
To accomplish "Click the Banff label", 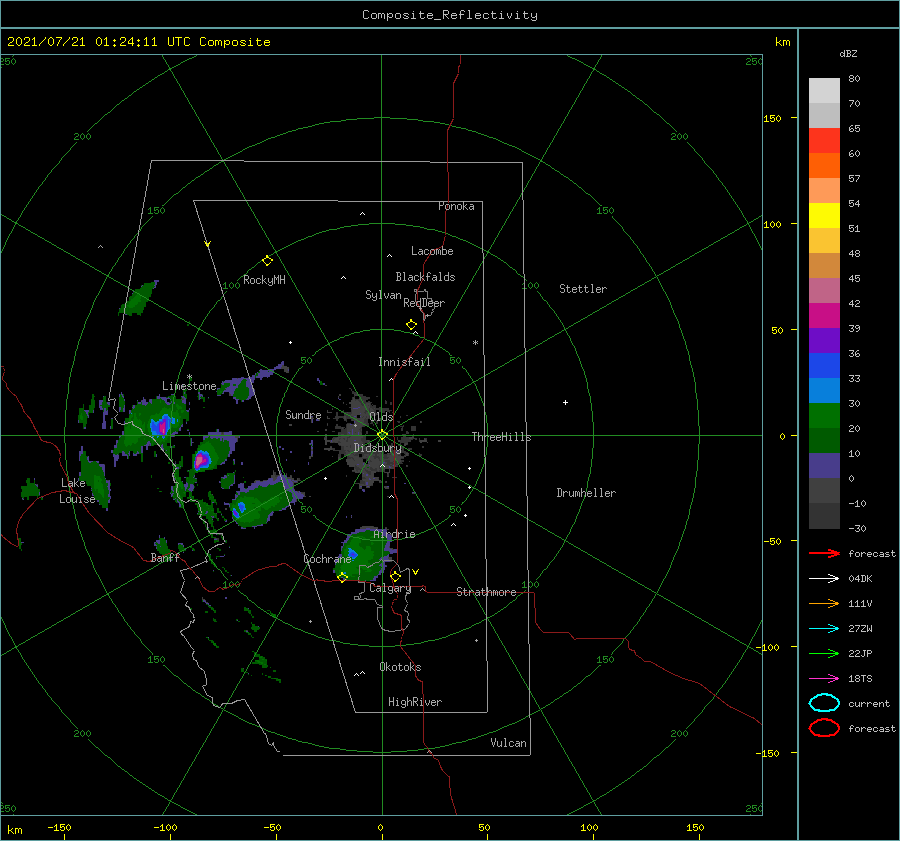I will [x=165, y=557].
